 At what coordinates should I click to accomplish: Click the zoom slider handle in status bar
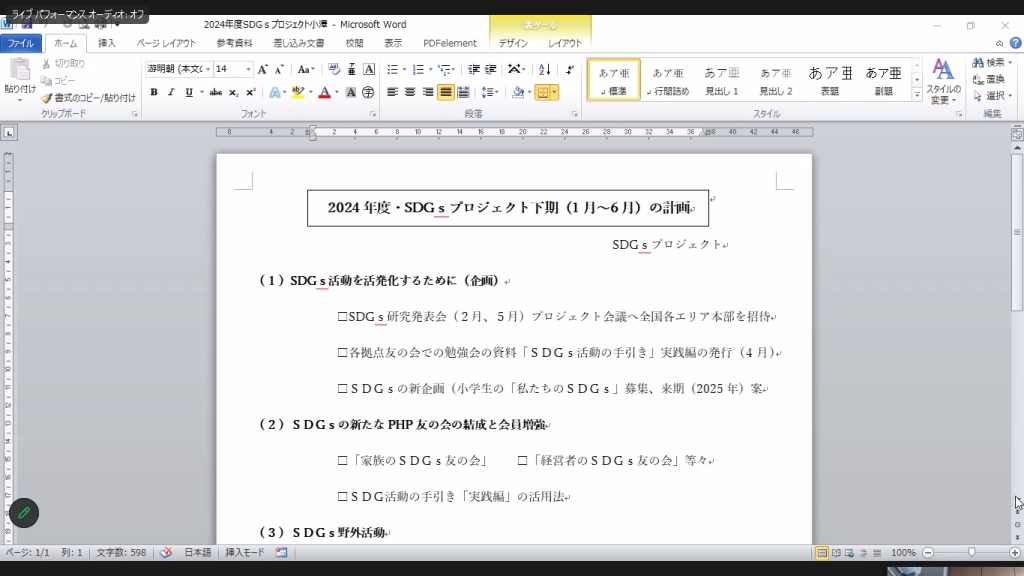[x=971, y=553]
